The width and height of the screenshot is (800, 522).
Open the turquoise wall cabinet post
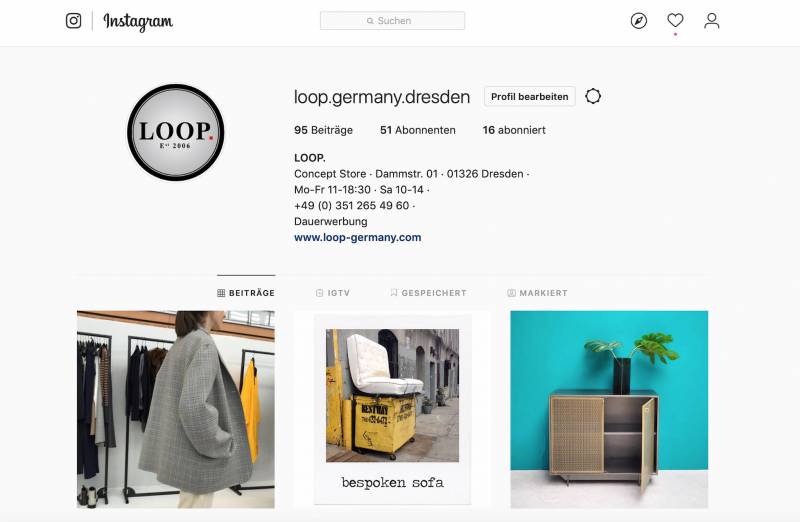[609, 409]
